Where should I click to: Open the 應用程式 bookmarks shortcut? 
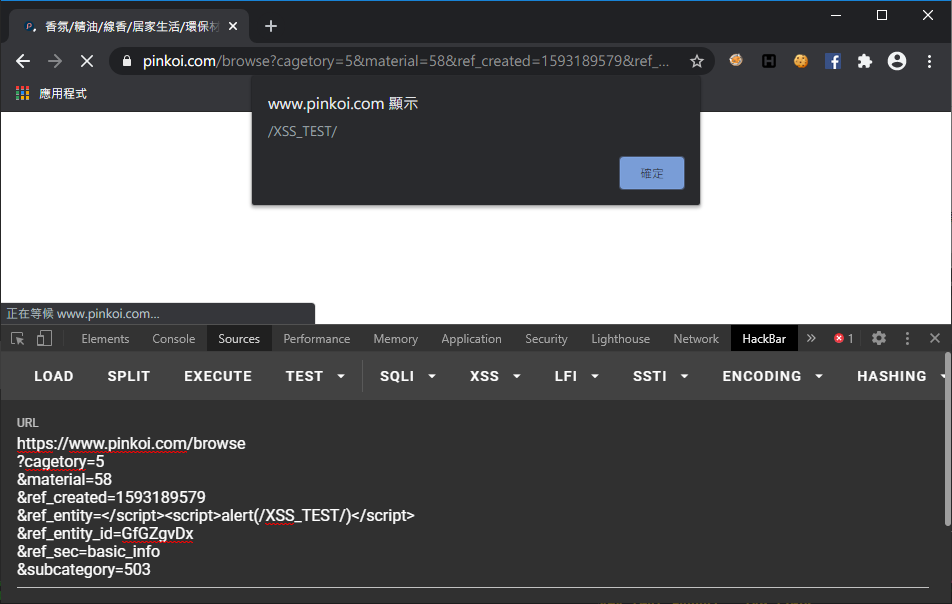[x=63, y=93]
